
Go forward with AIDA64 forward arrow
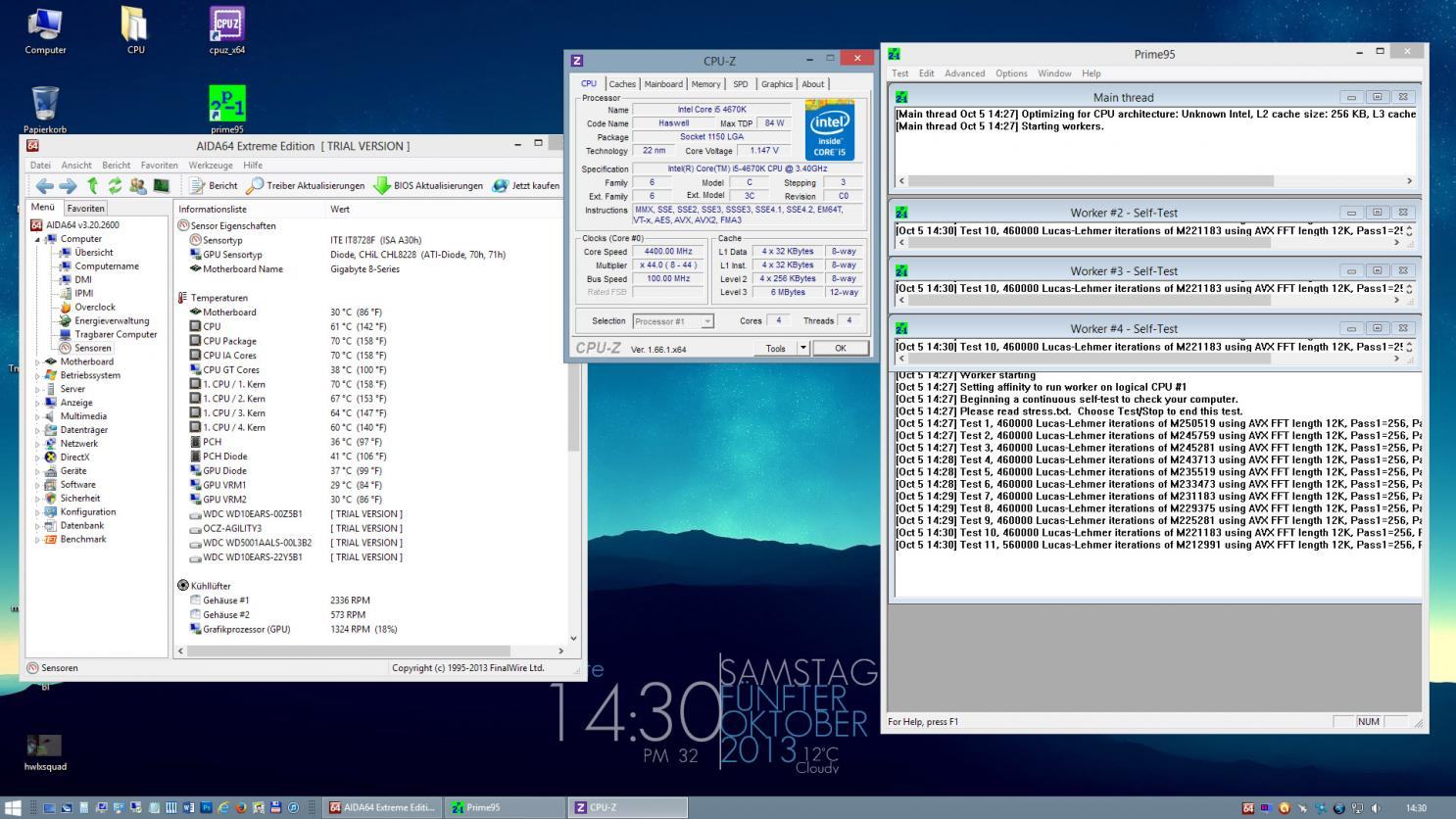point(68,185)
